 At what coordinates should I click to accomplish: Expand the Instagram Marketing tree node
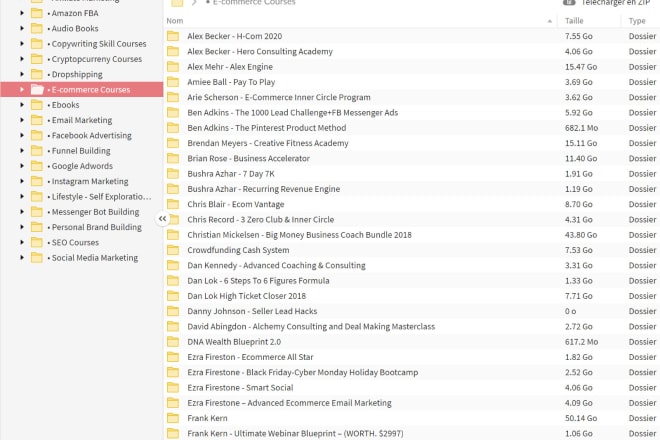22,181
